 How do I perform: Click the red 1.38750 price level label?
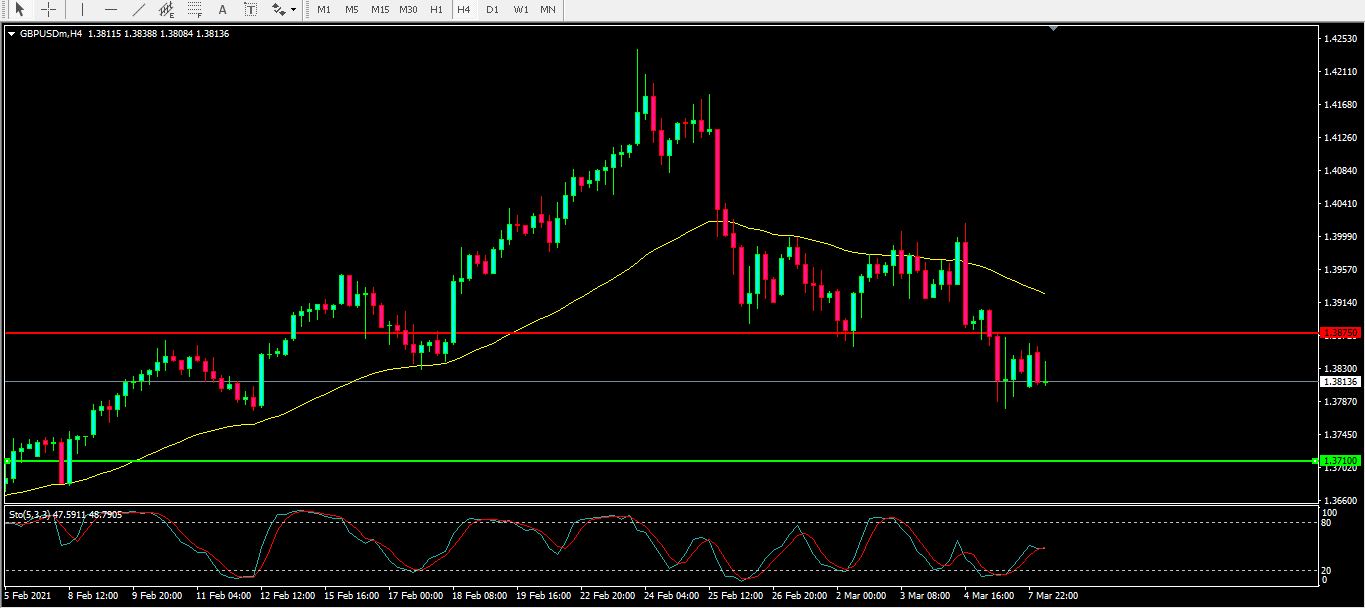(1339, 332)
